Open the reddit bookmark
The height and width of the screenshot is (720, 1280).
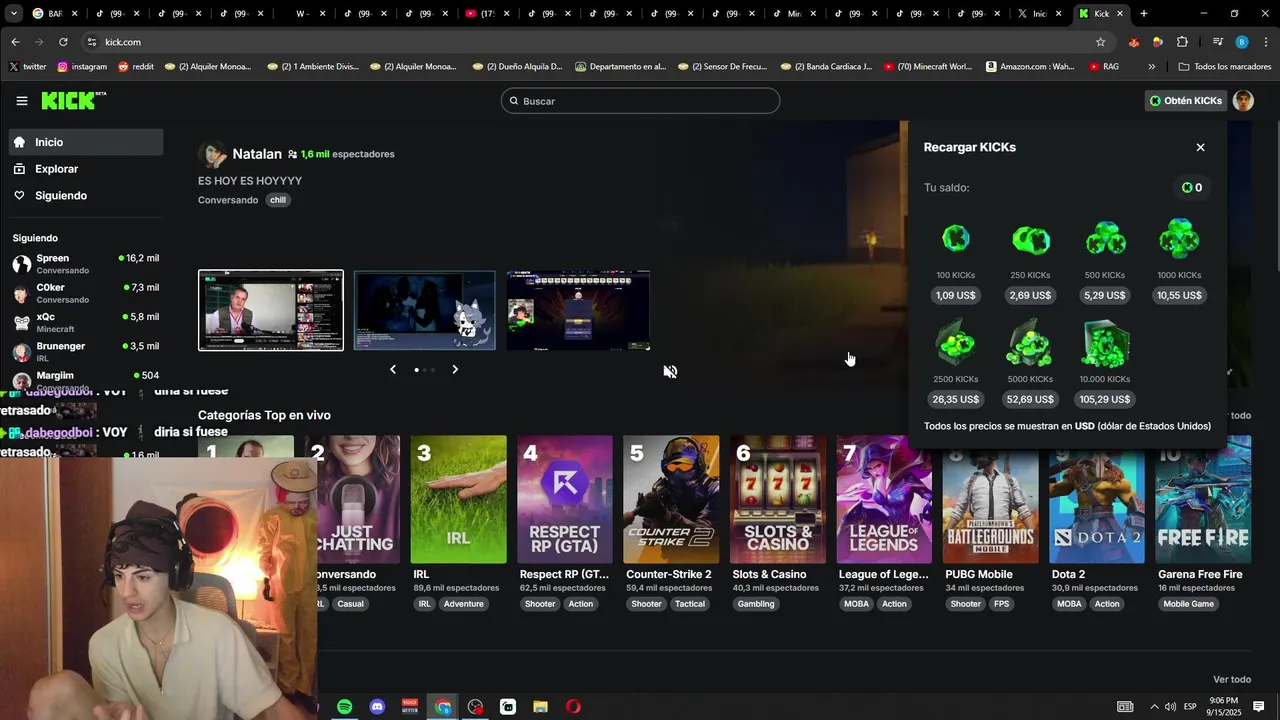pyautogui.click(x=136, y=67)
